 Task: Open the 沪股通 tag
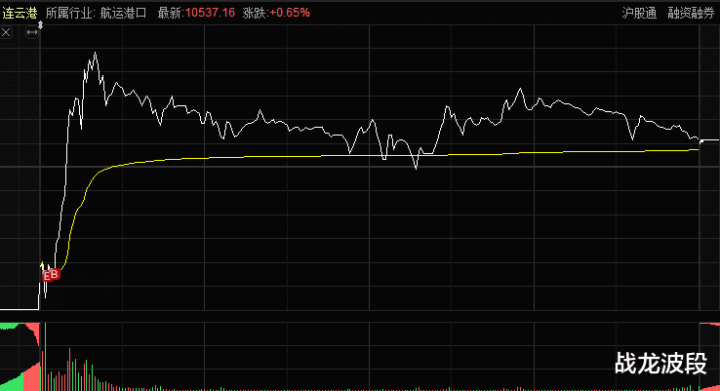pos(639,13)
